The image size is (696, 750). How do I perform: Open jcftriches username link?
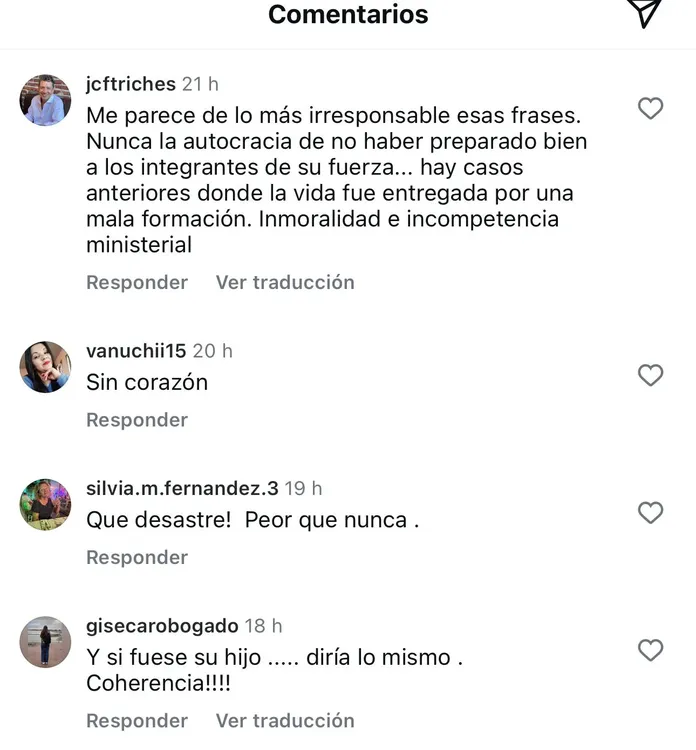pos(131,84)
